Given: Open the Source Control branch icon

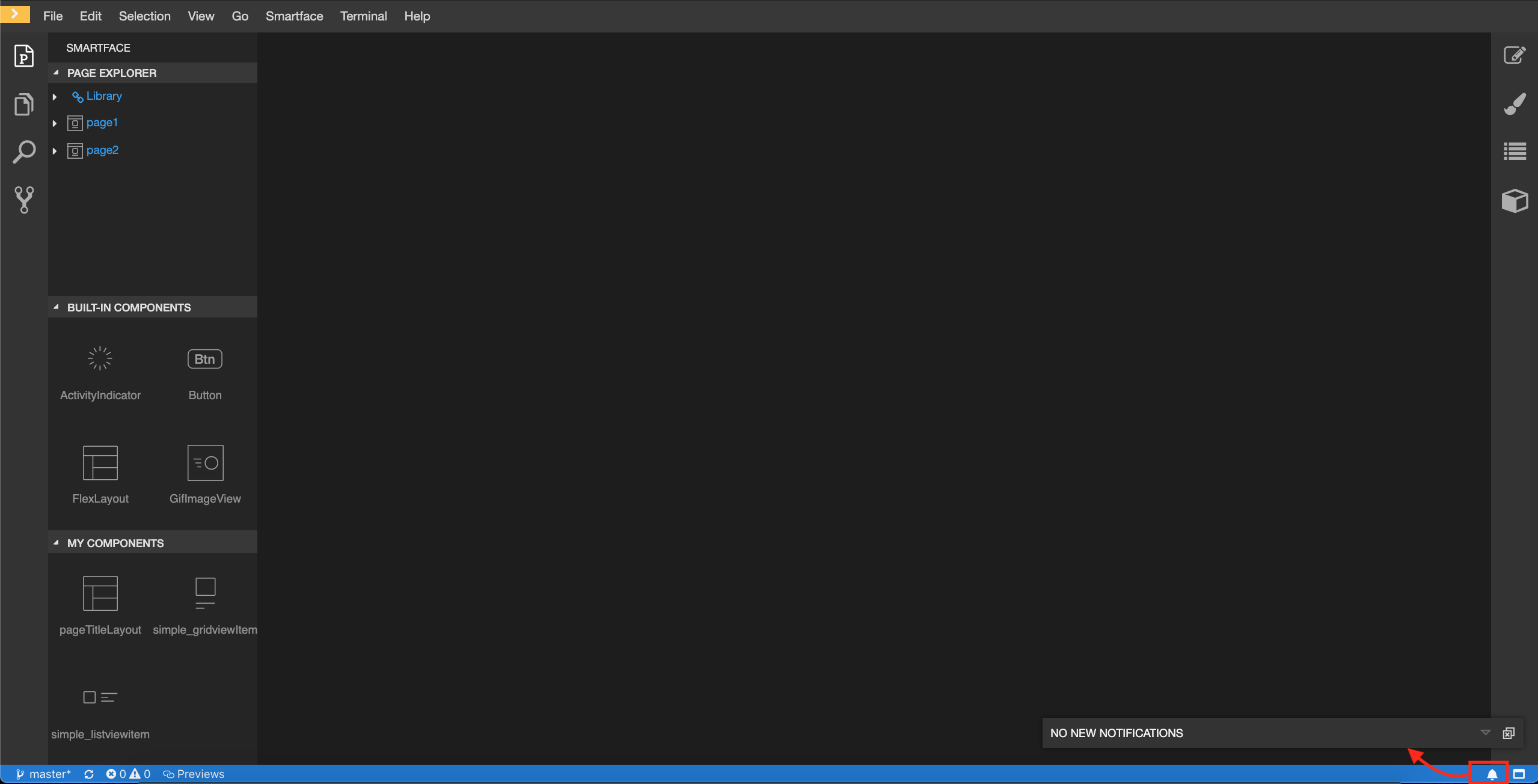Looking at the screenshot, I should (23, 200).
